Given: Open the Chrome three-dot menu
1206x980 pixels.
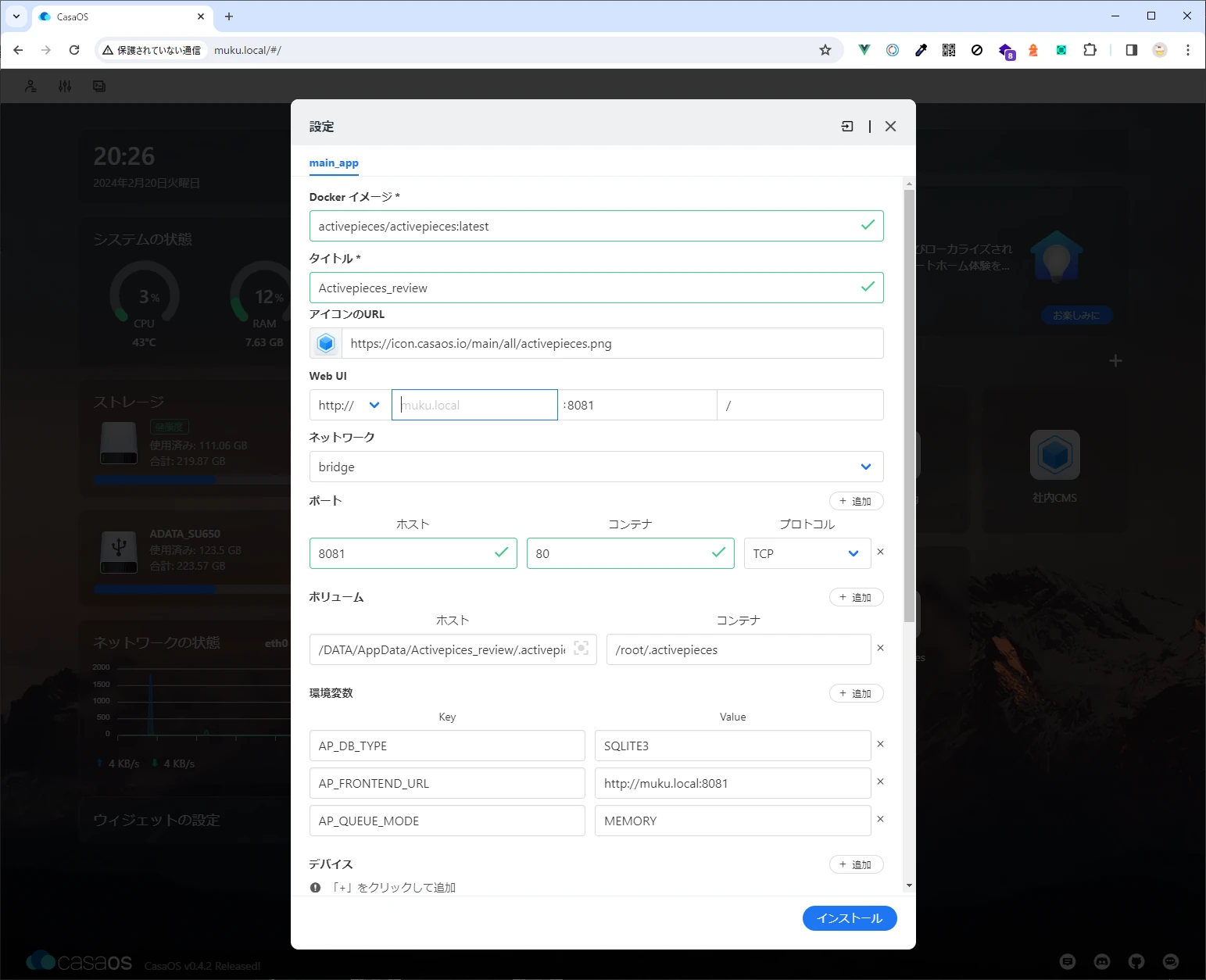Looking at the screenshot, I should (x=1188, y=50).
